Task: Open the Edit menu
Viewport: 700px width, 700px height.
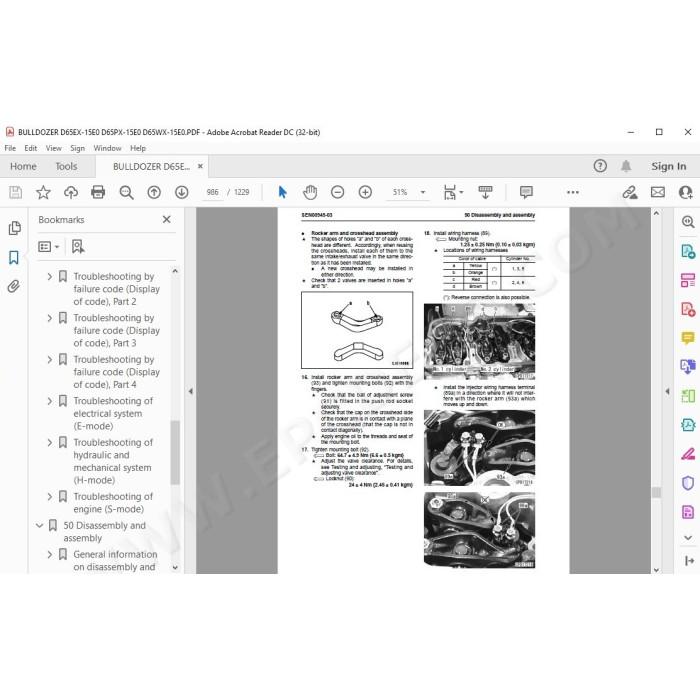Action: click(31, 148)
